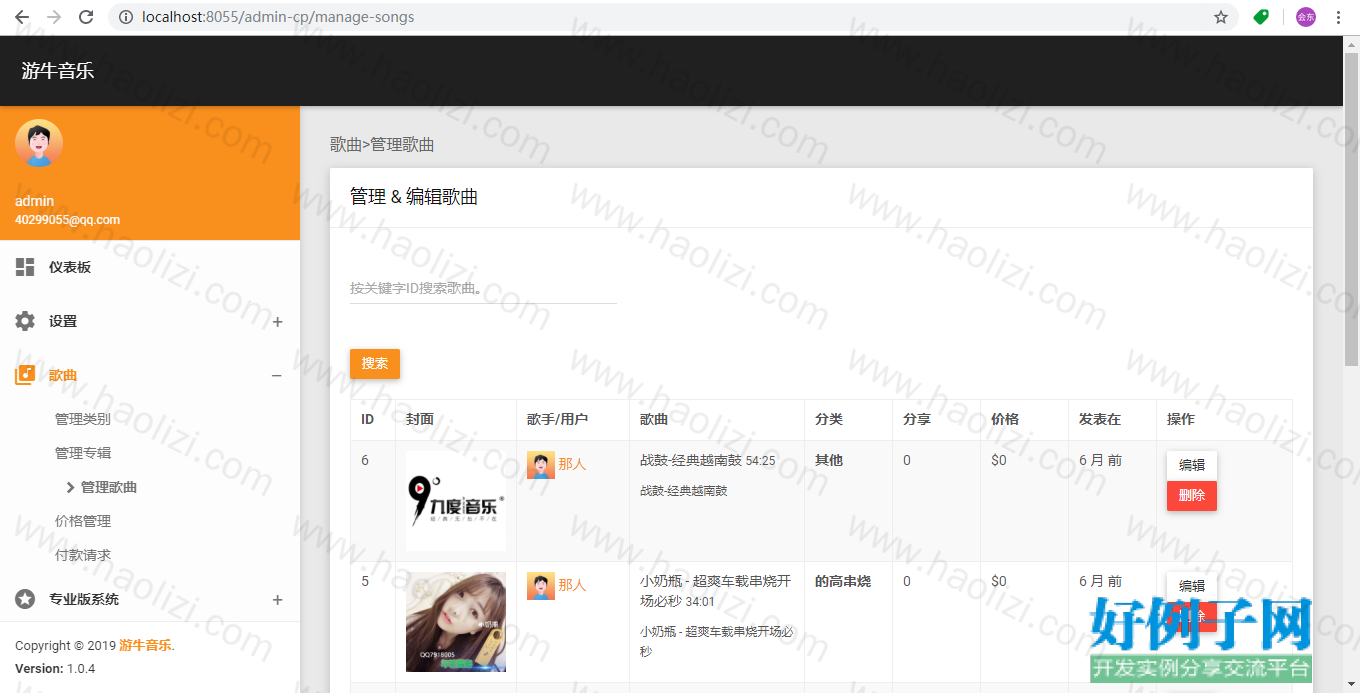
Task: Select 管理歌曲 submenu item
Action: (109, 487)
